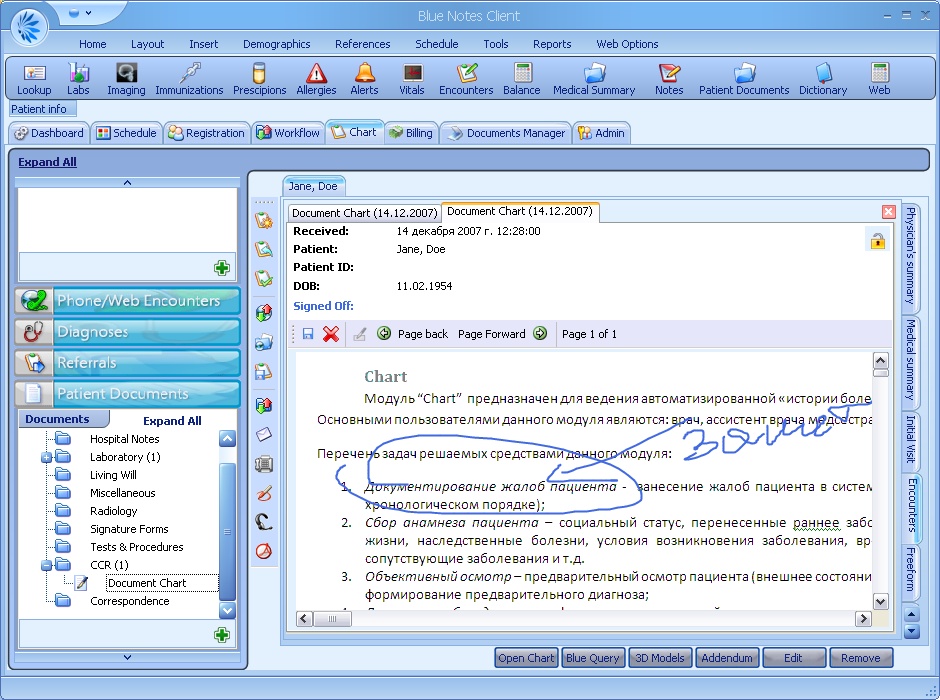Viewport: 940px width, 700px height.
Task: Click the documents tree scrollbar thumb
Action: coord(227,531)
